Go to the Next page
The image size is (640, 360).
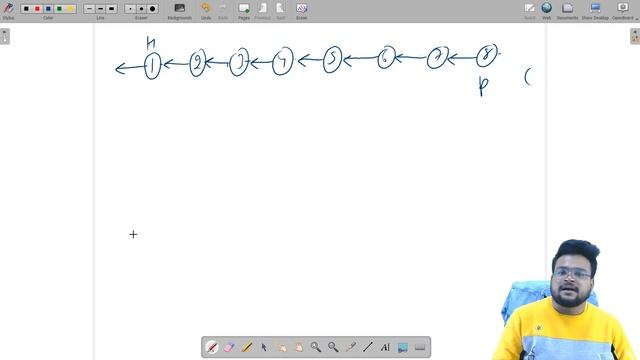pyautogui.click(x=280, y=11)
